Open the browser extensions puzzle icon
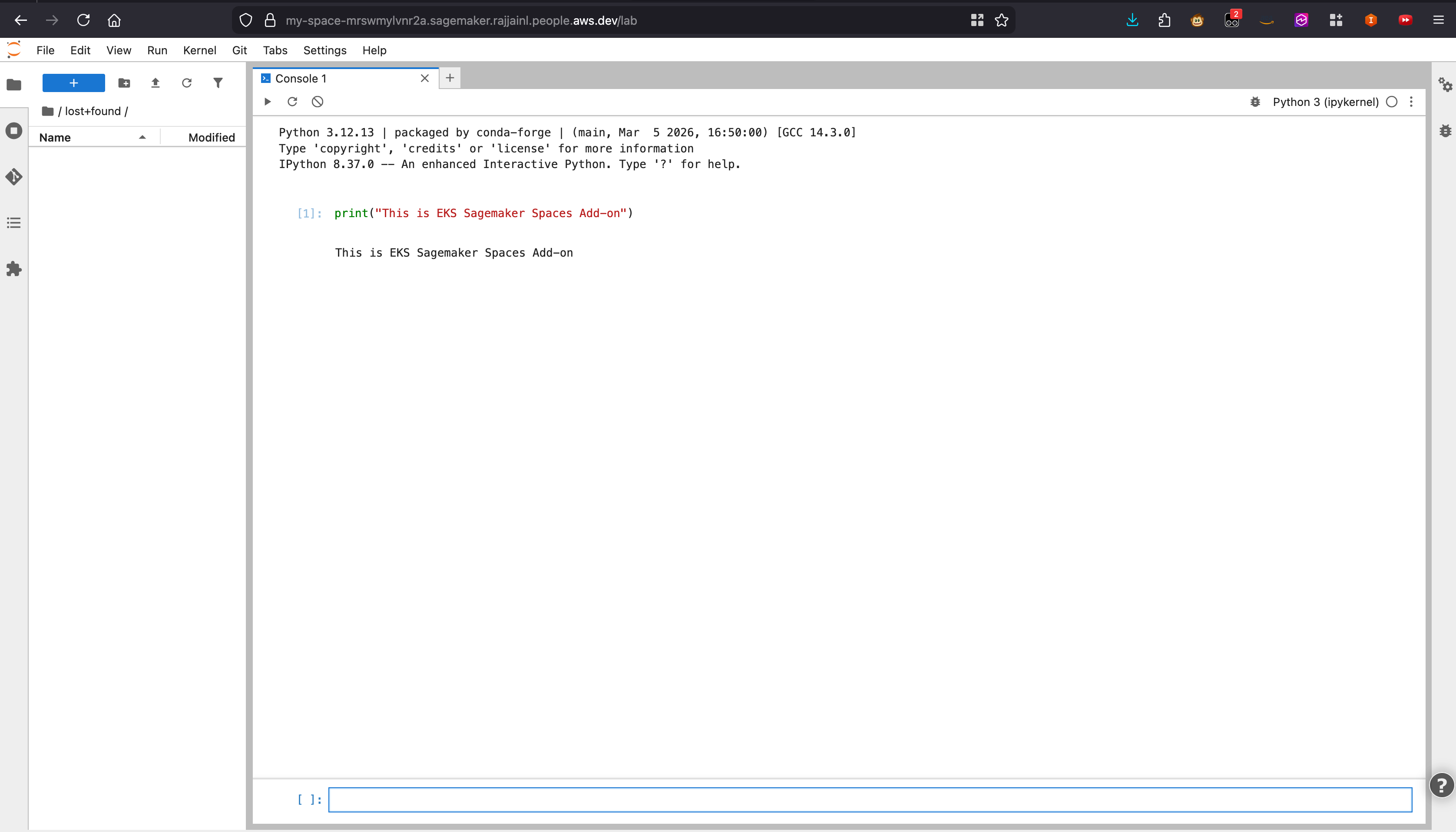 coord(1164,20)
